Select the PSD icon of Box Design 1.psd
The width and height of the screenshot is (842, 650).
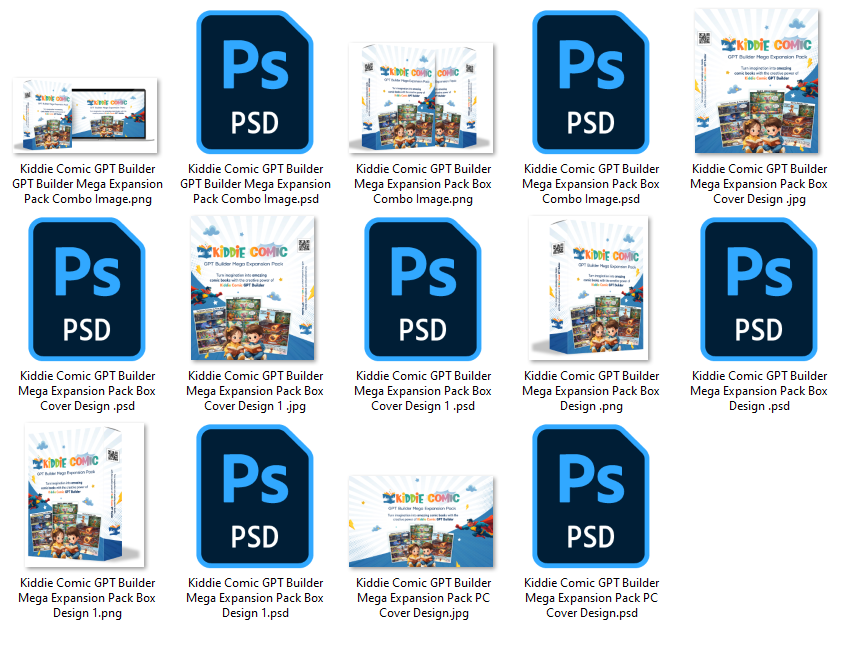(255, 496)
